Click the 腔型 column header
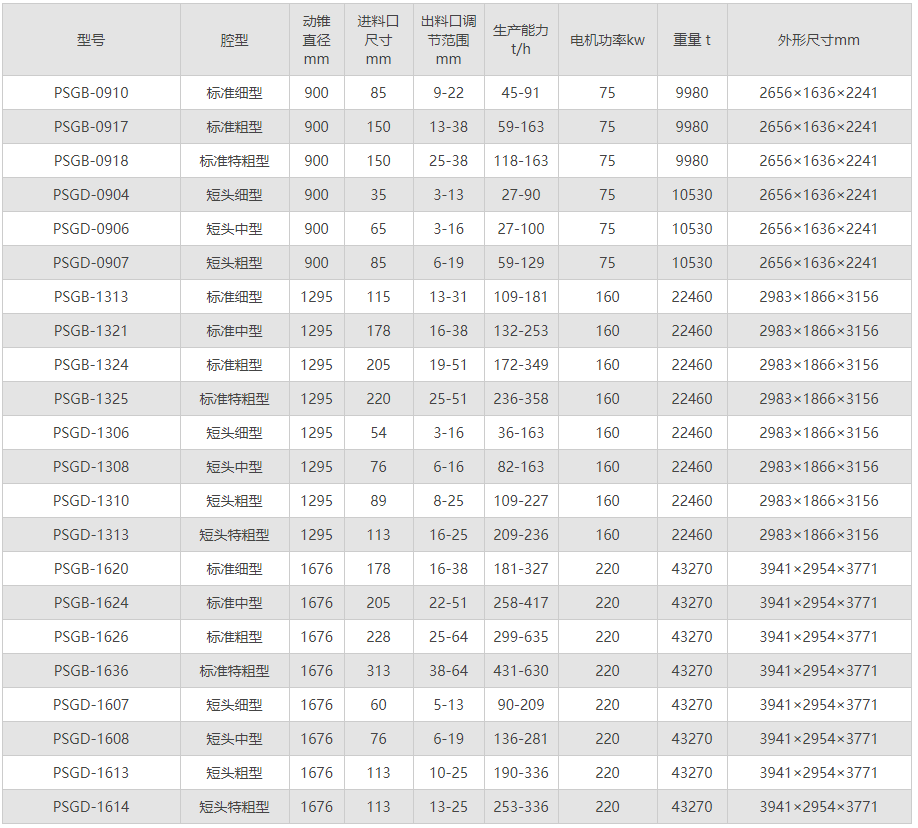This screenshot has height=828, width=918. [234, 40]
